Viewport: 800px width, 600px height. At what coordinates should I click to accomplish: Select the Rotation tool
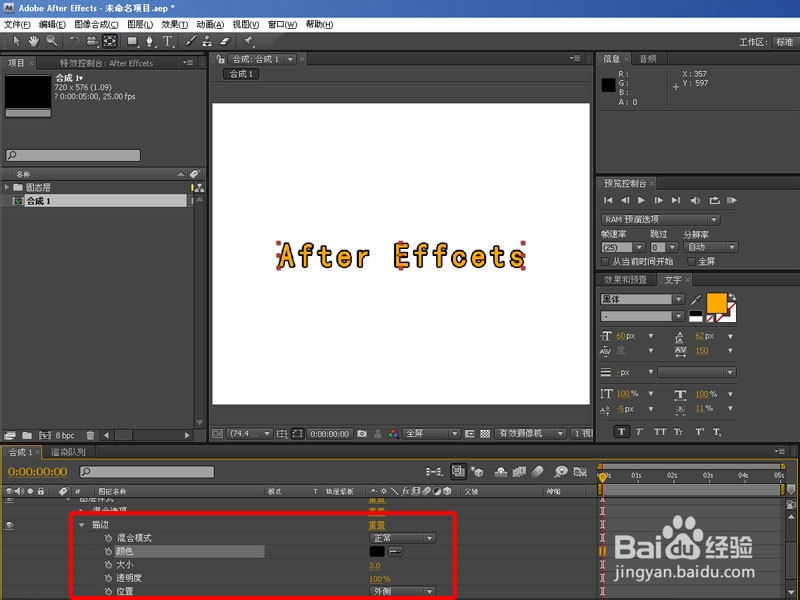point(74,41)
